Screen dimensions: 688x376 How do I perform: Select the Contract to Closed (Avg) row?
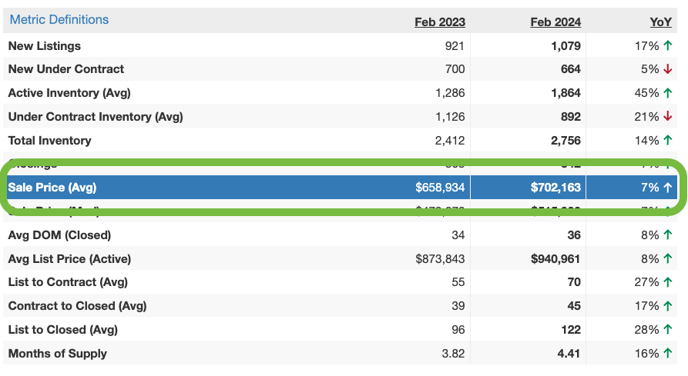coord(340,306)
